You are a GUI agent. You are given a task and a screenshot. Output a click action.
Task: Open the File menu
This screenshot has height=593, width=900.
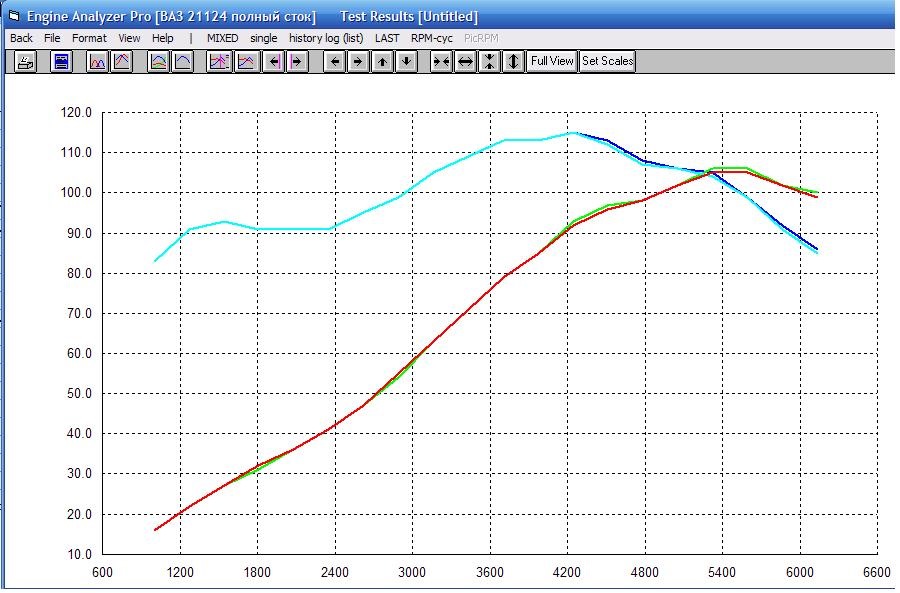(52, 38)
